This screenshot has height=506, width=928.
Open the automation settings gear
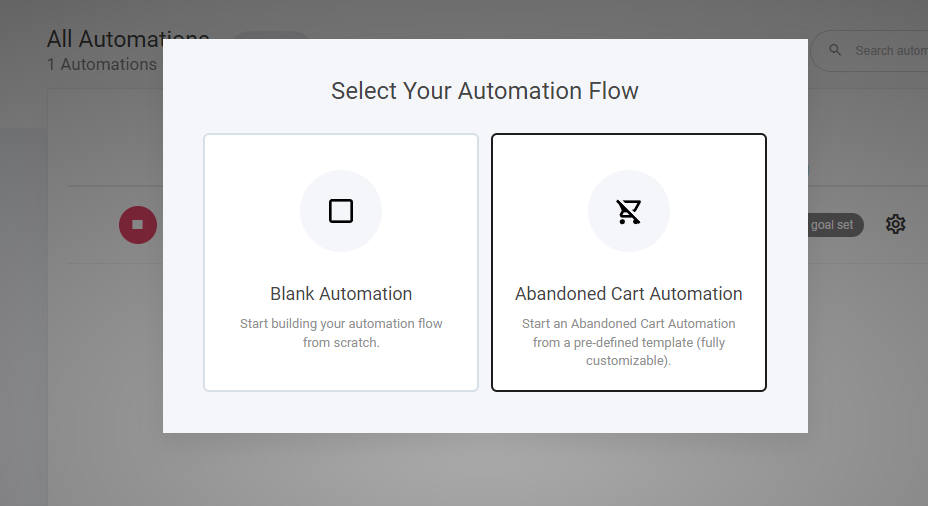[x=895, y=224]
